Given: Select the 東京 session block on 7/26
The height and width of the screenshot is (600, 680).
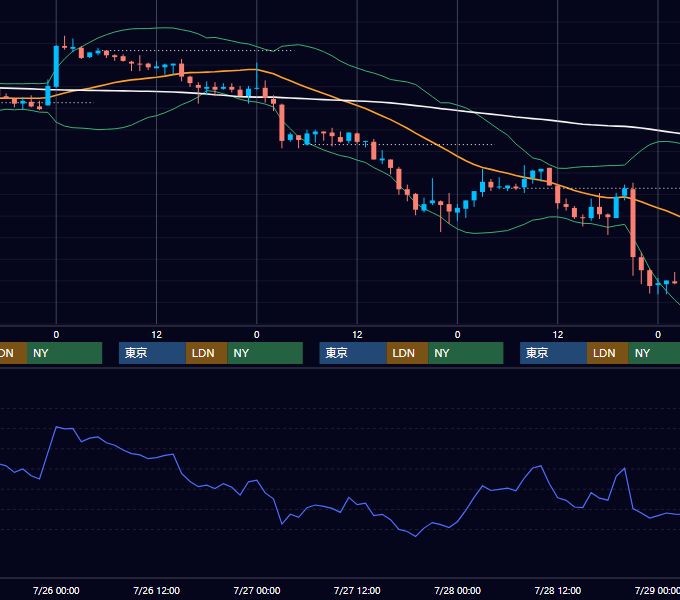Looking at the screenshot, I should point(152,353).
